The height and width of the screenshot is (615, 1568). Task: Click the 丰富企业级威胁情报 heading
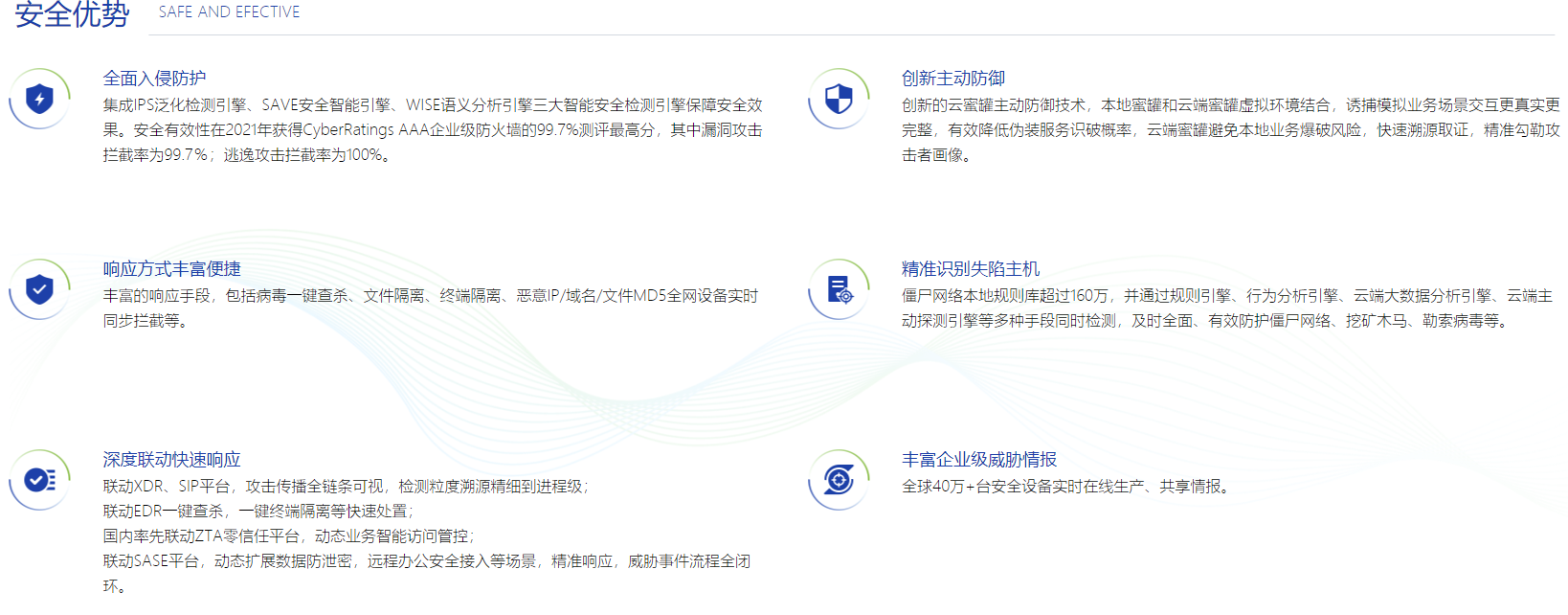coord(978,460)
